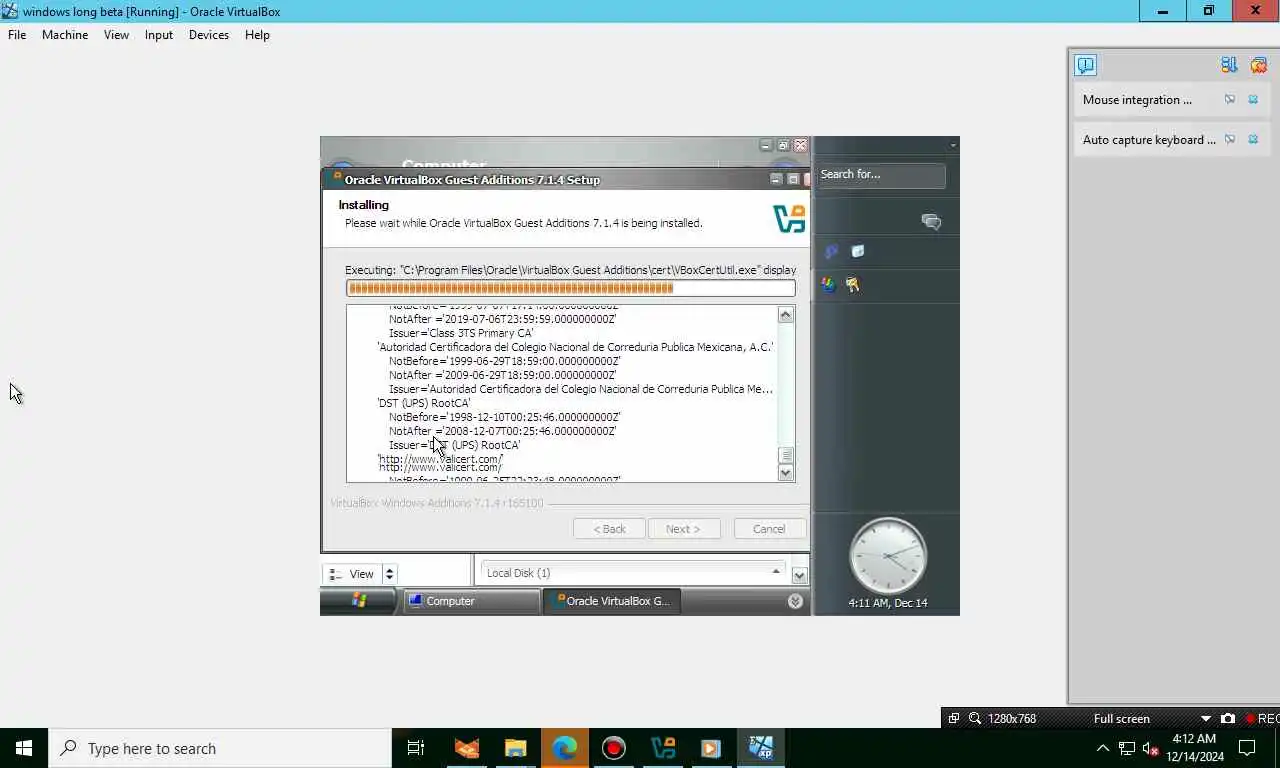This screenshot has width=1280, height=768.
Task: Switch to the Computer taskbar window
Action: point(471,601)
